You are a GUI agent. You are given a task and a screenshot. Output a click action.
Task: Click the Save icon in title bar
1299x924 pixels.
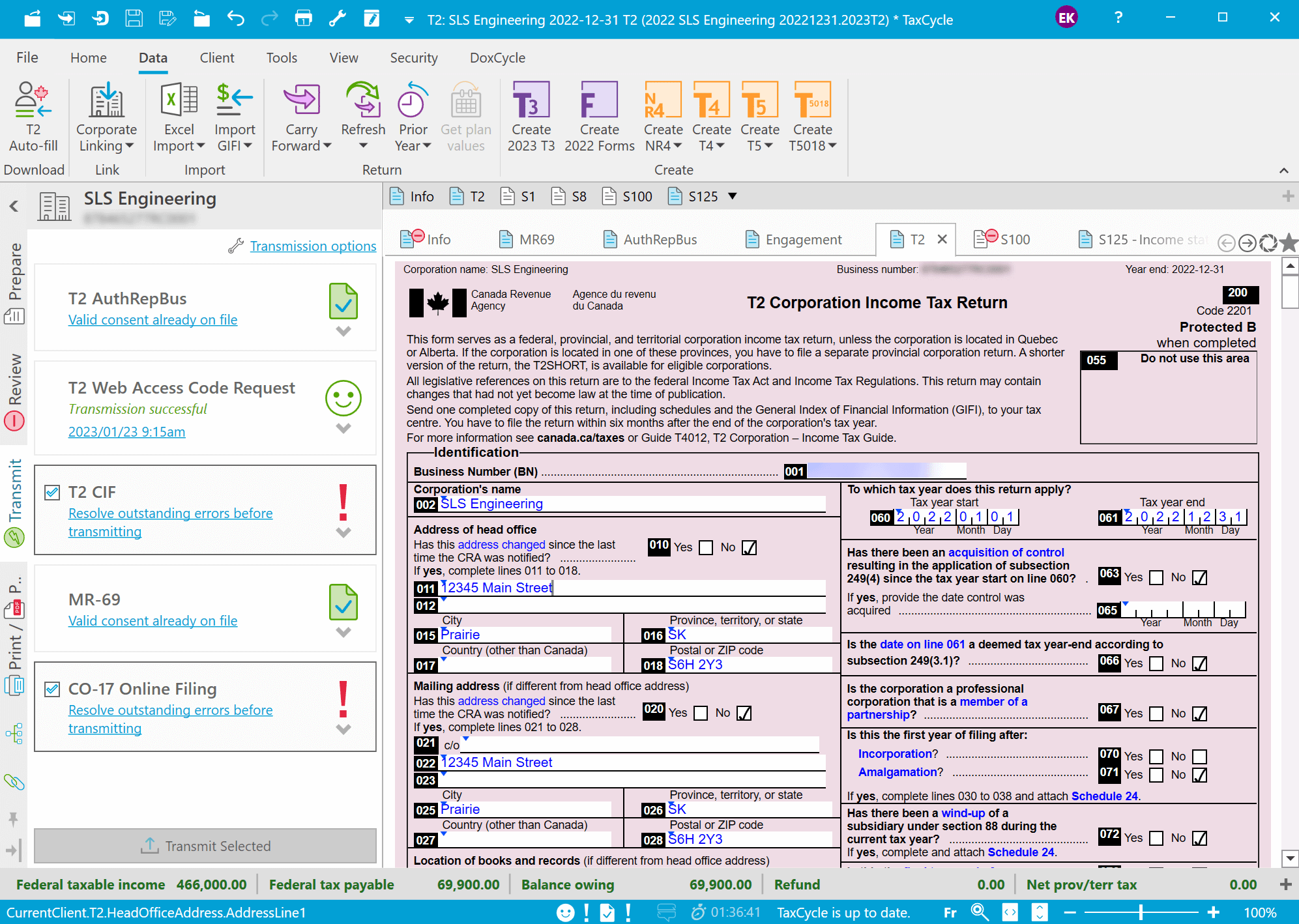click(x=134, y=18)
